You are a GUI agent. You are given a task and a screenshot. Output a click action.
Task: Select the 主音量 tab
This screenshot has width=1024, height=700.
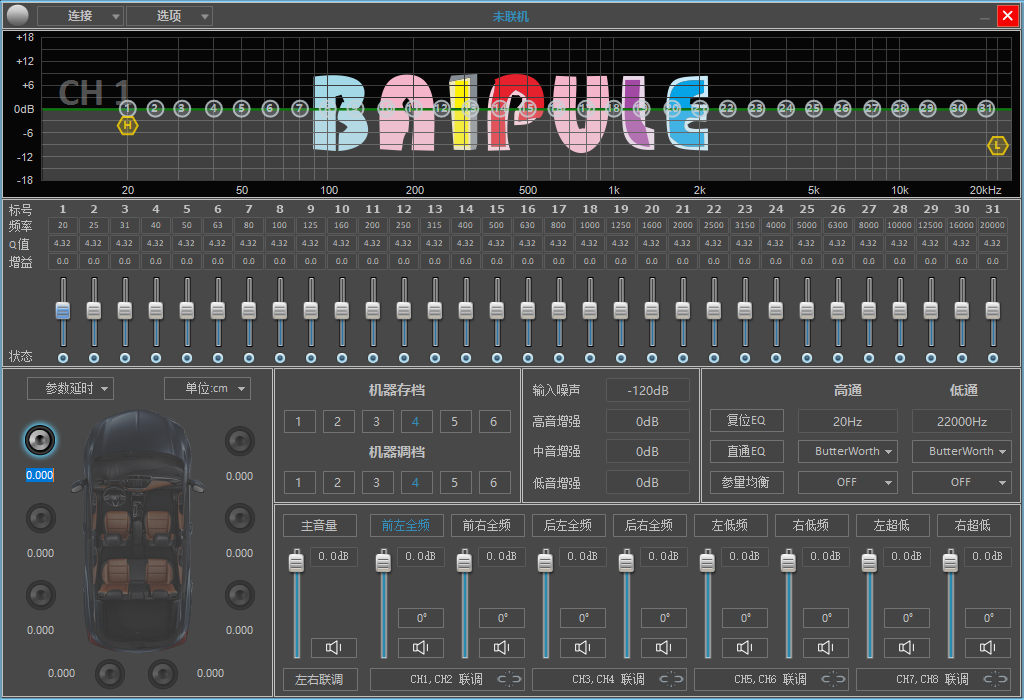click(319, 525)
